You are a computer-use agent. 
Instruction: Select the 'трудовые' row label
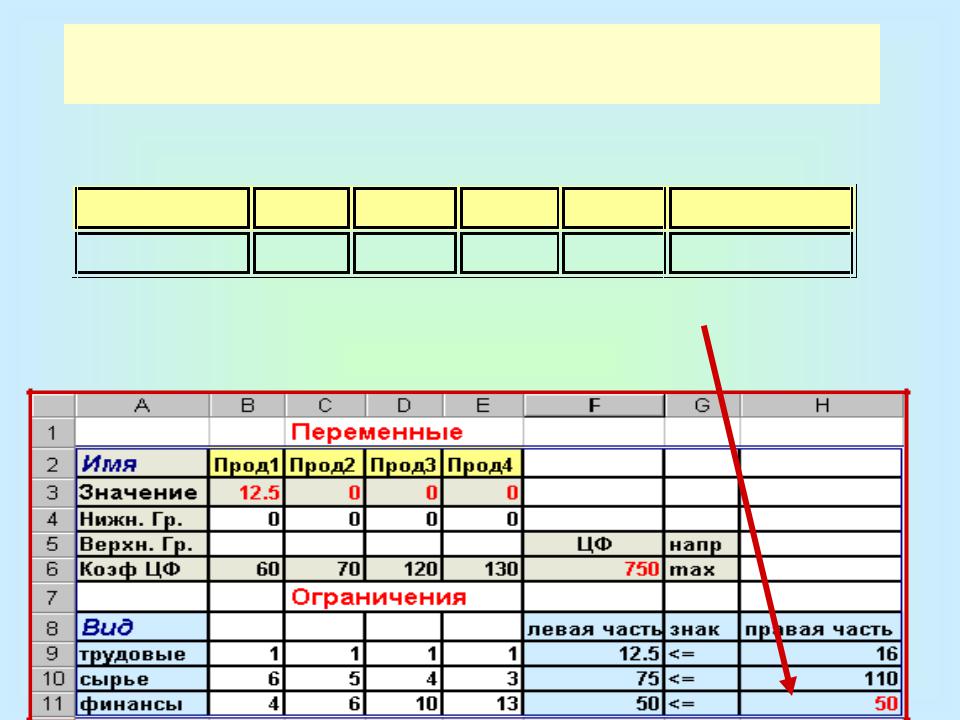pos(142,653)
